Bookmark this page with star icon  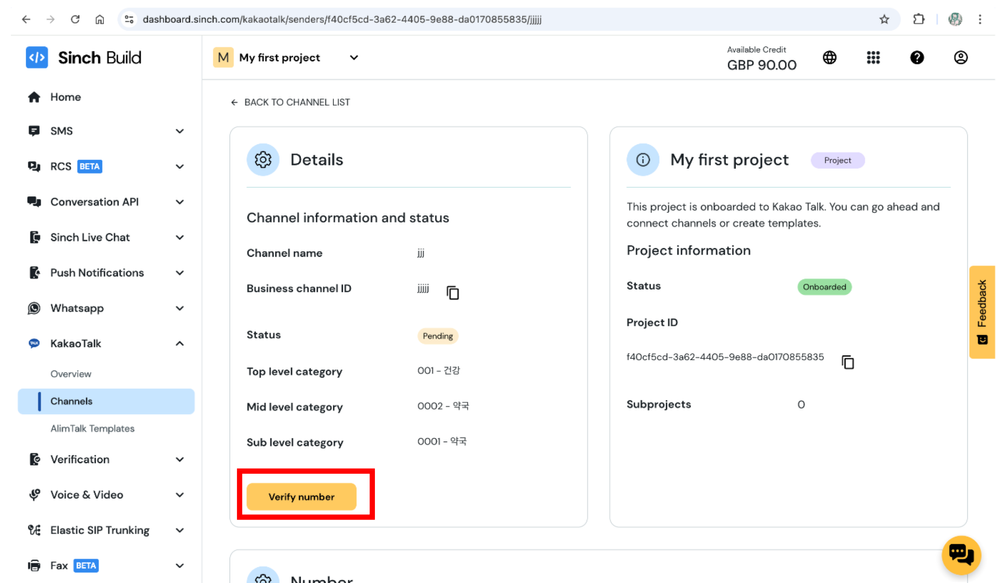coord(884,19)
